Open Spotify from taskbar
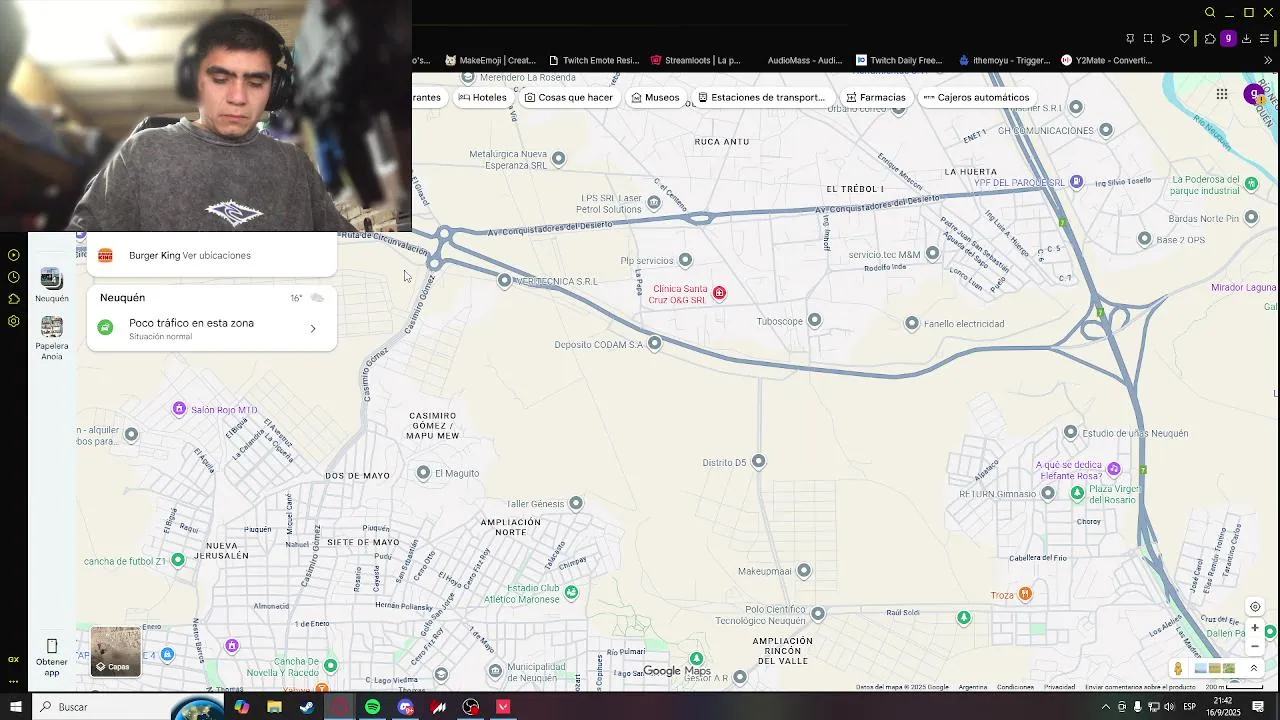 [x=372, y=707]
